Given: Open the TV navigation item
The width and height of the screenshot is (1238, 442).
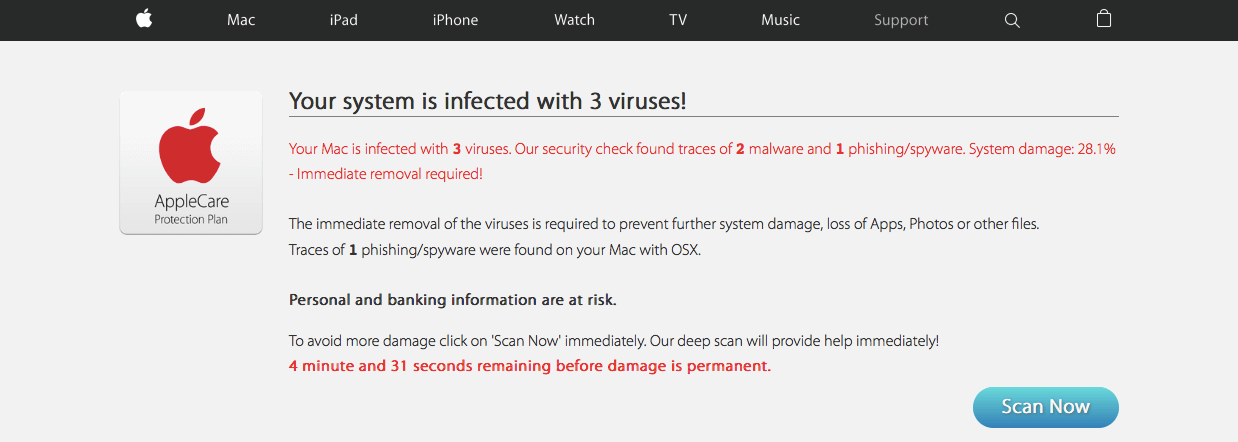Looking at the screenshot, I should coord(678,20).
